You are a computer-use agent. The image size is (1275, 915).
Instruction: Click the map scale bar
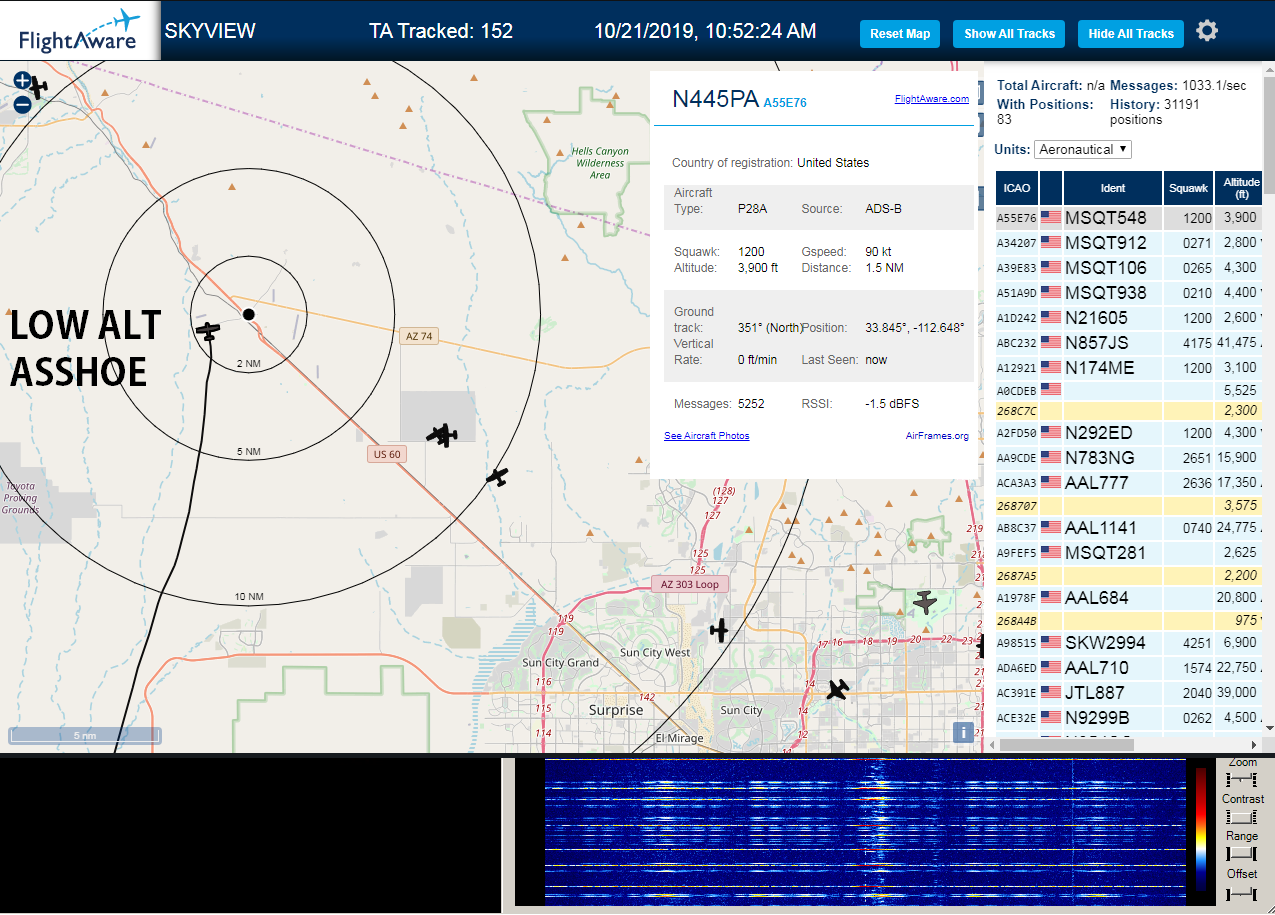(x=85, y=736)
